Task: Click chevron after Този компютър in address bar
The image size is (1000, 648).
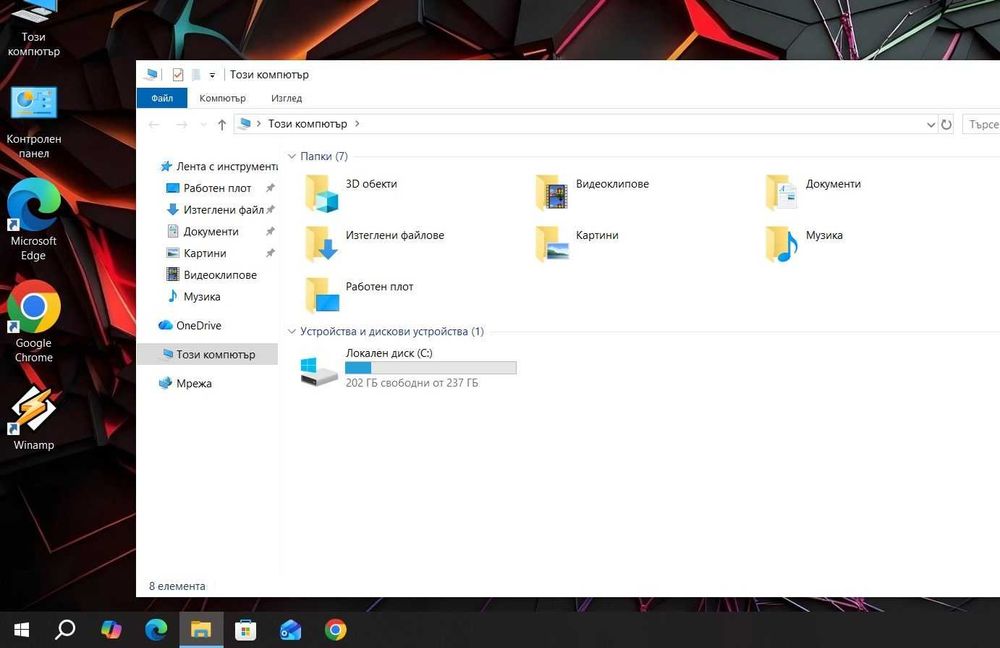Action: (x=357, y=124)
